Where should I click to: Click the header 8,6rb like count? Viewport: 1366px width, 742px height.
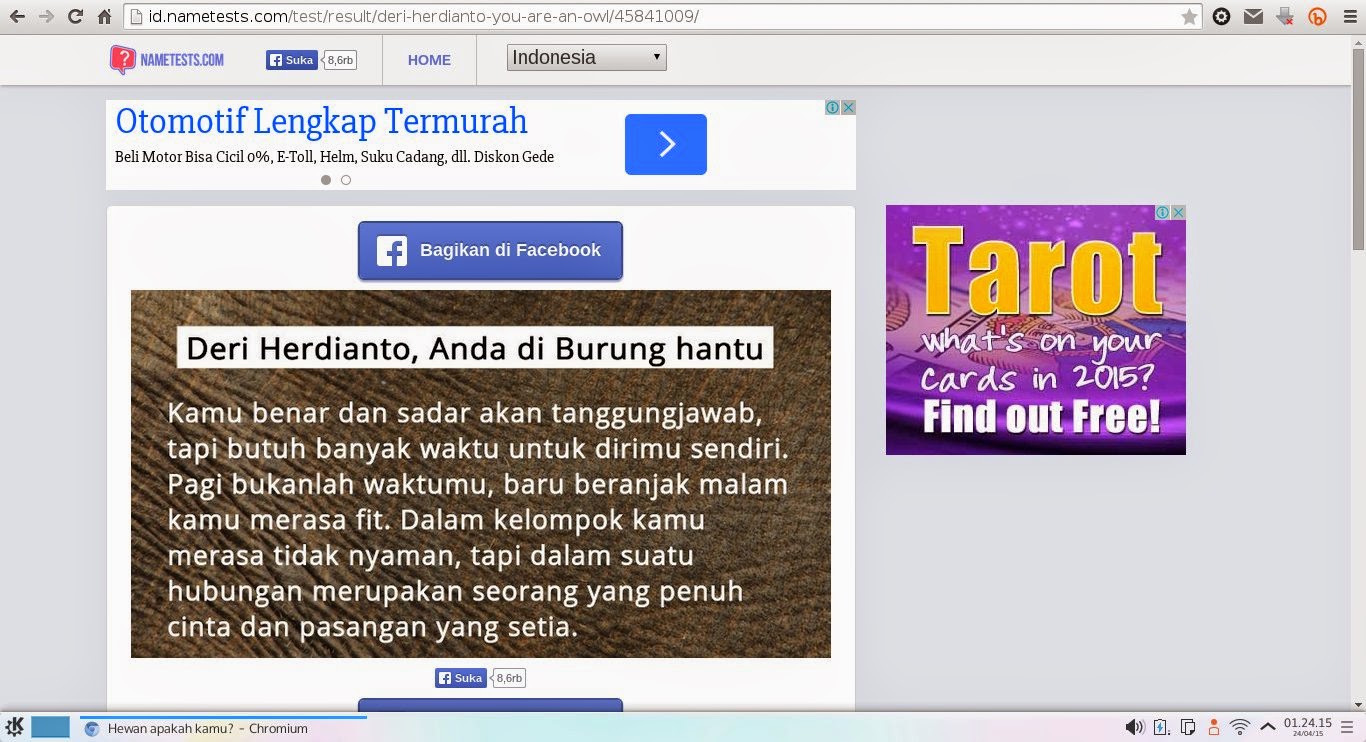click(340, 60)
